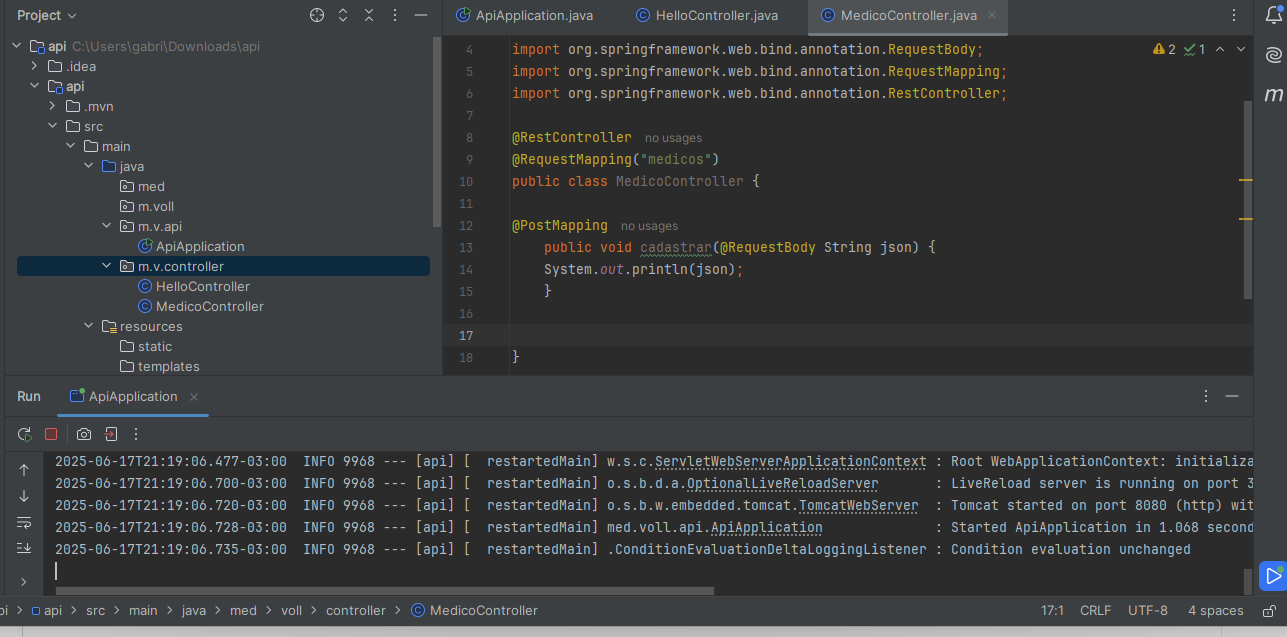Click the blue Run tool window button

[x=1273, y=576]
